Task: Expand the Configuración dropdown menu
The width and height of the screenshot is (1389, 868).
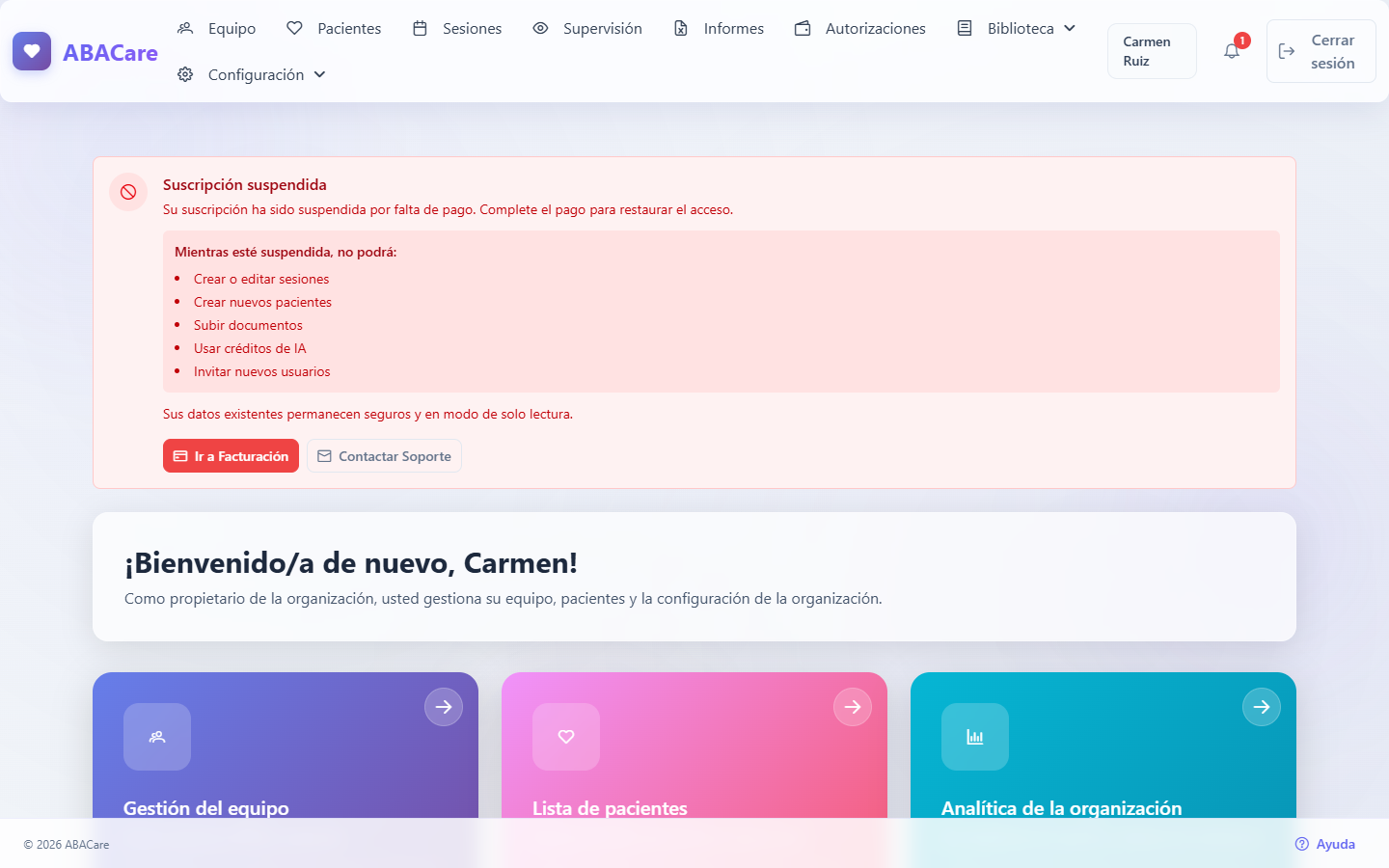Action: [253, 75]
